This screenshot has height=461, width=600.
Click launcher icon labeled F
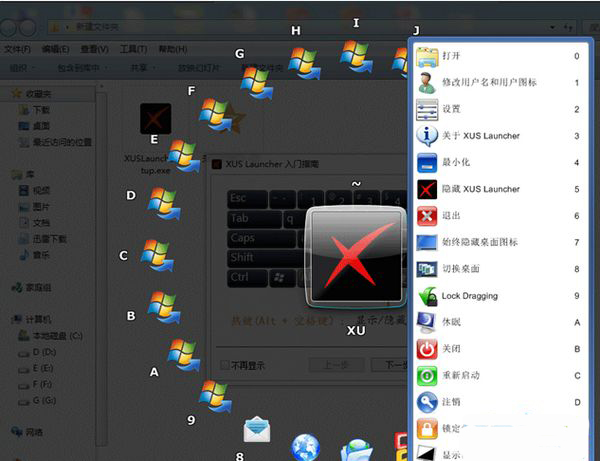[x=215, y=114]
